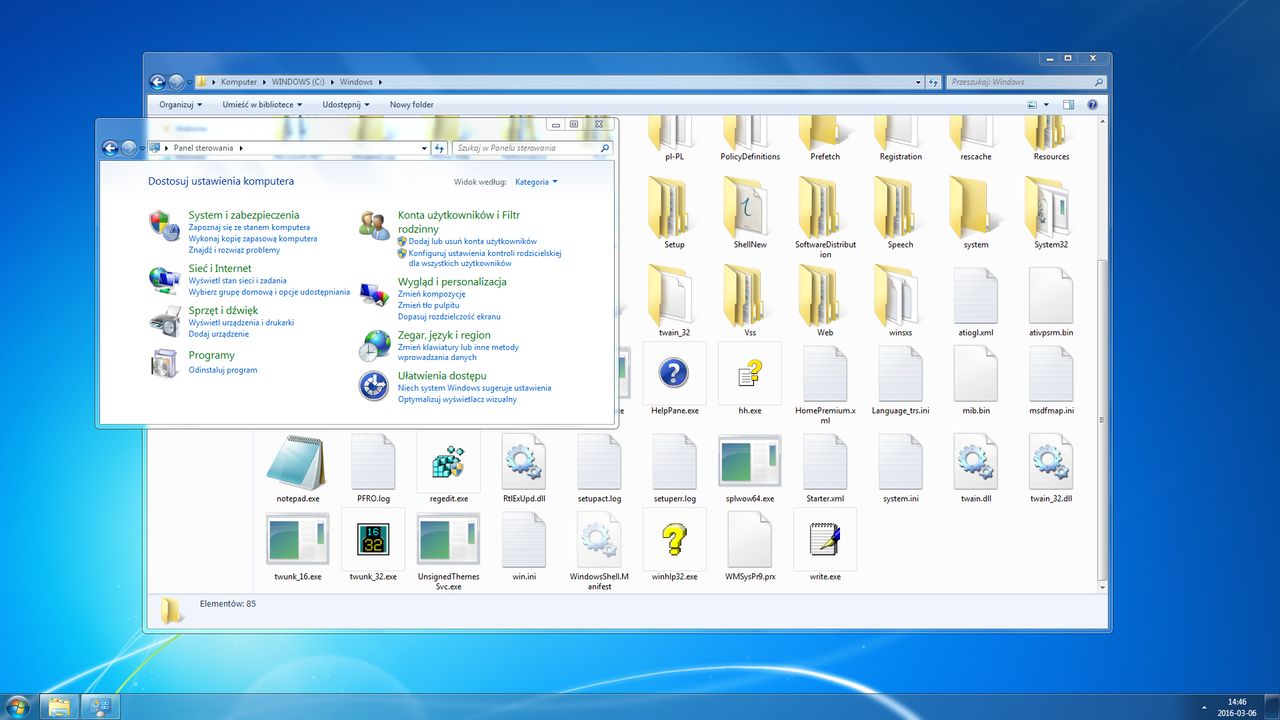The width and height of the screenshot is (1280, 720).
Task: Open System i zabezpieczenia shield icon
Action: click(164, 225)
